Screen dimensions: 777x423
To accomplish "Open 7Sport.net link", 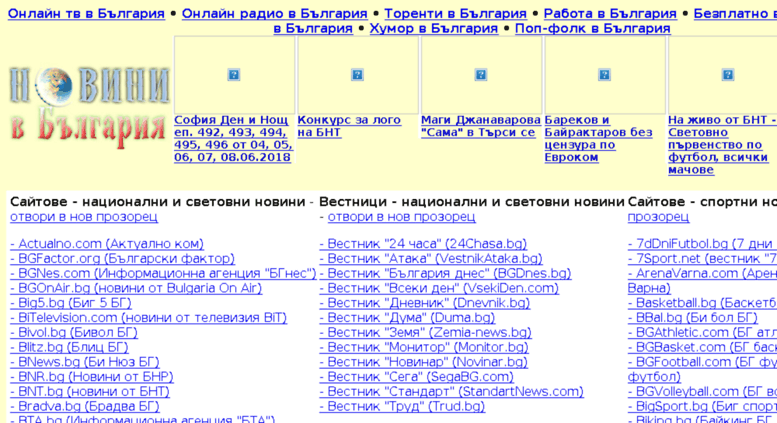I will (702, 259).
